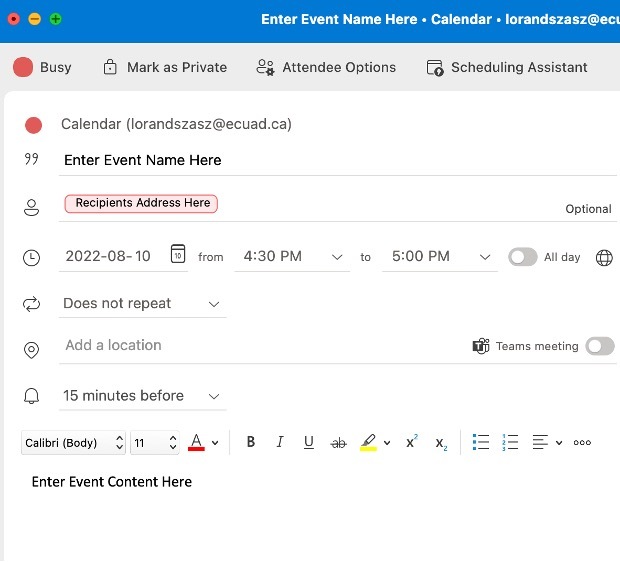The width and height of the screenshot is (620, 562).
Task: Click the Scheduling Assistant calendar icon
Action: (x=435, y=67)
